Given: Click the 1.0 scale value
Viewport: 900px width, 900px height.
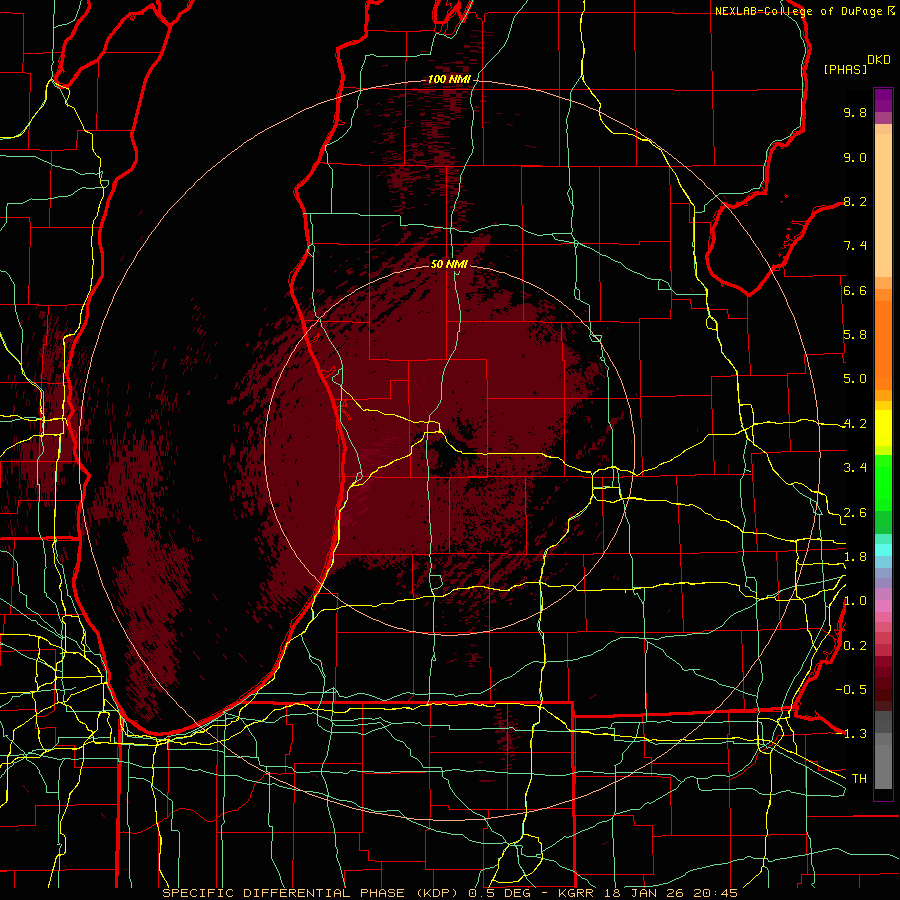Looking at the screenshot, I should (855, 601).
